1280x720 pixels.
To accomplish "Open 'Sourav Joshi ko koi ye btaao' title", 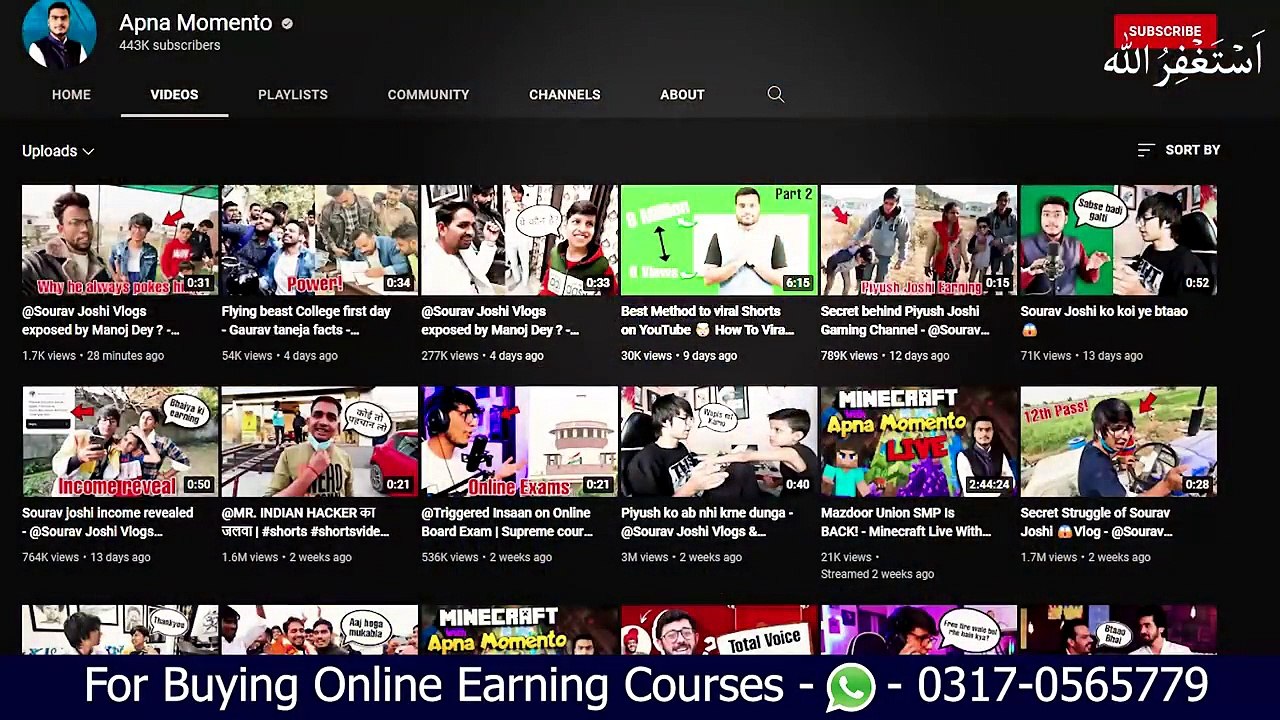I will [1104, 321].
